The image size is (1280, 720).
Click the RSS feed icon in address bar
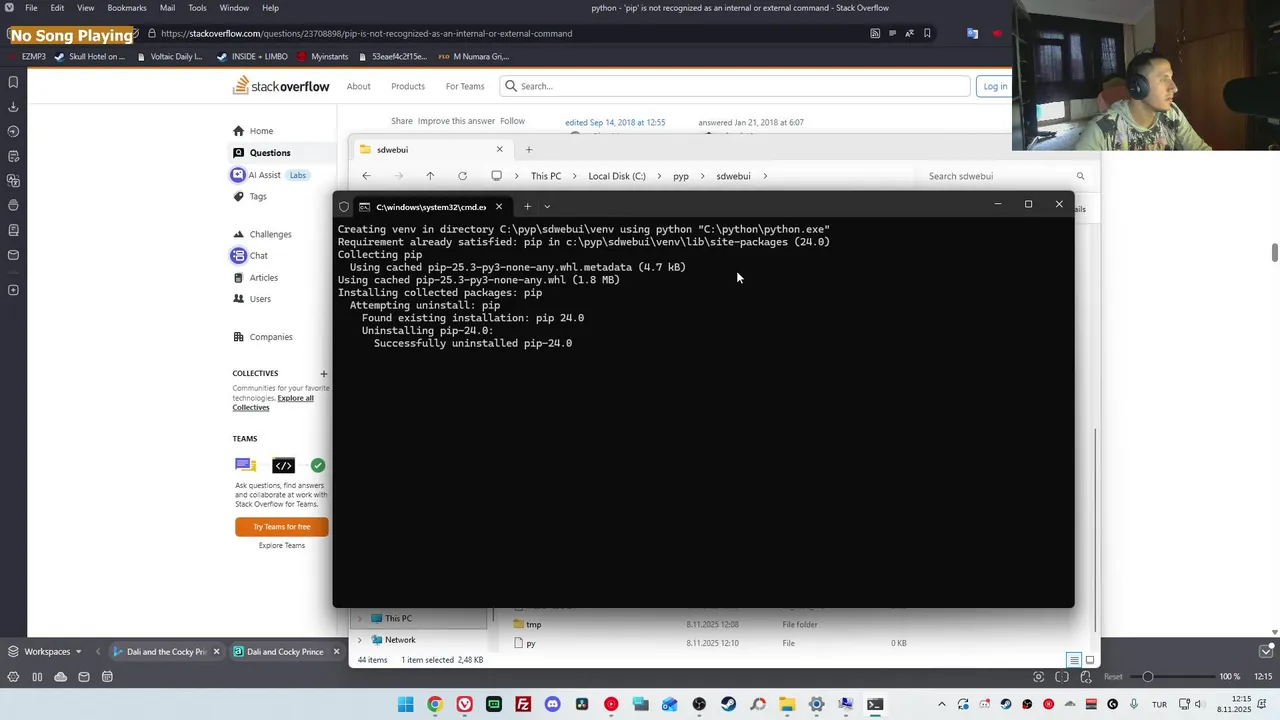[875, 33]
